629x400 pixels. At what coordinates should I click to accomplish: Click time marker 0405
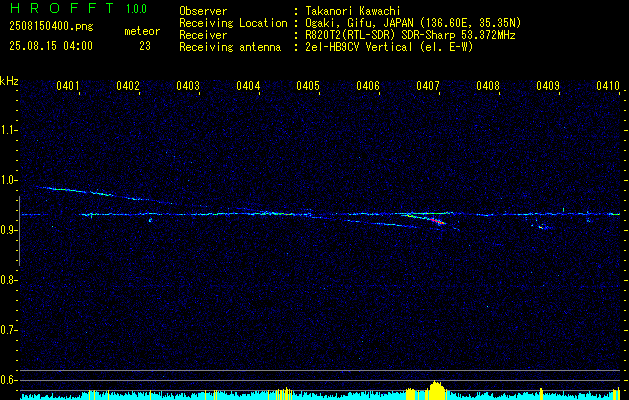coord(308,85)
